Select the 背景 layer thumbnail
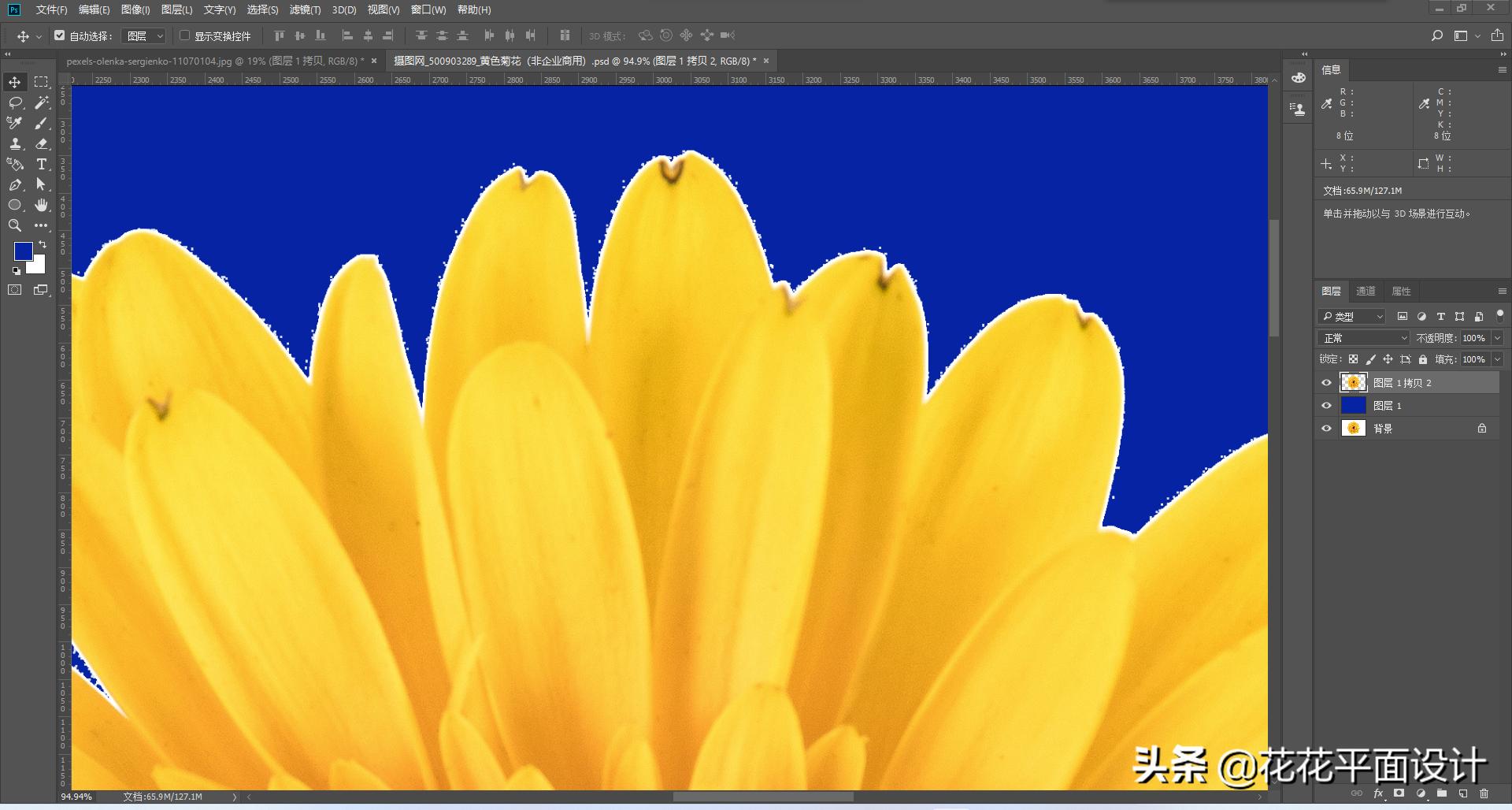This screenshot has width=1512, height=810. point(1353,429)
